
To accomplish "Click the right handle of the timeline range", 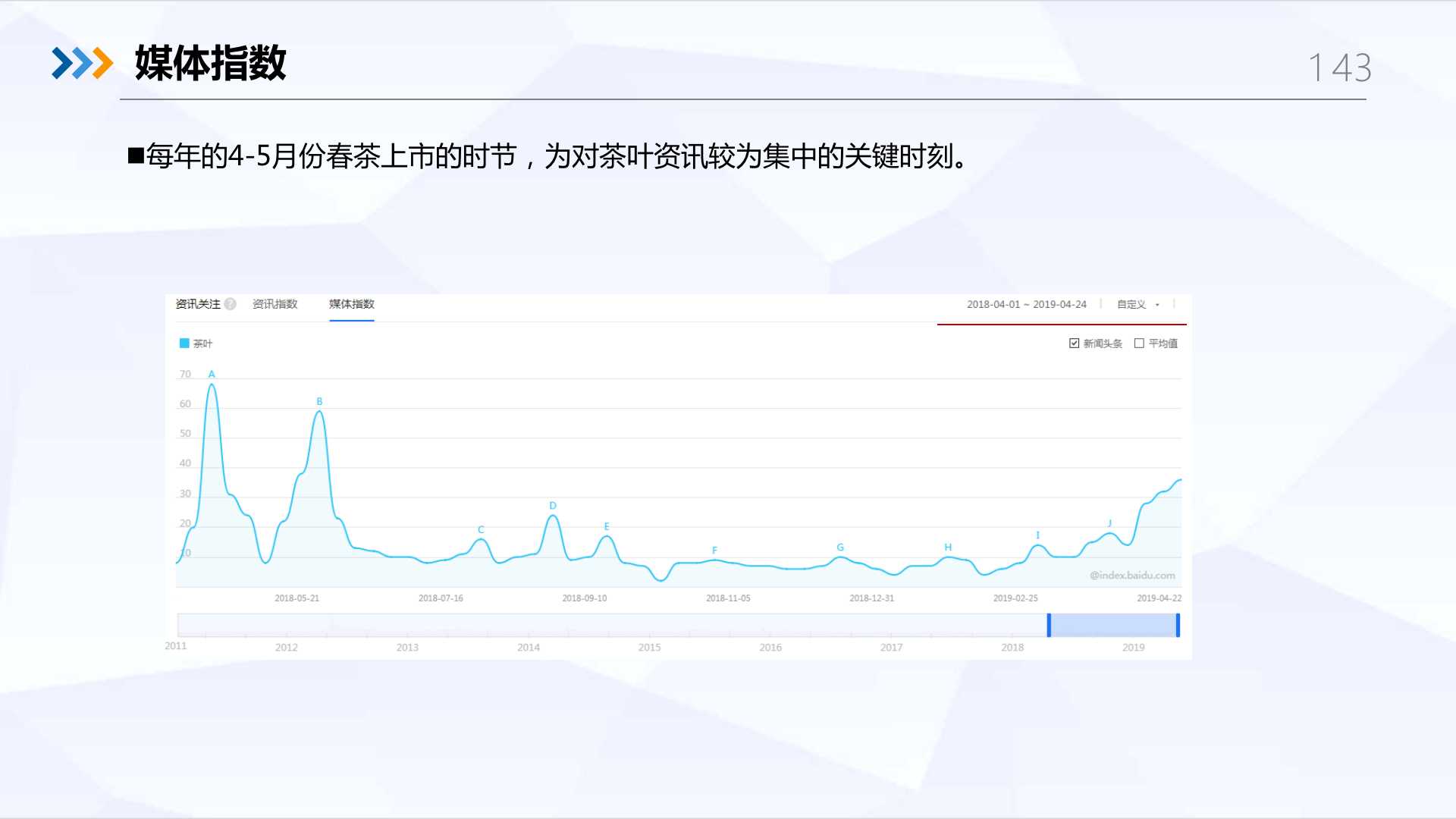I will (1178, 625).
